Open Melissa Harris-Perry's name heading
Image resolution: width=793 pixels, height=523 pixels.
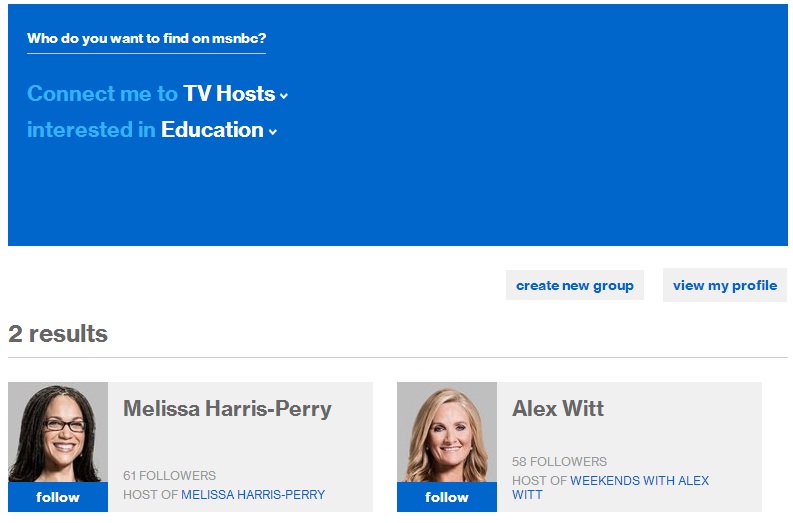(227, 409)
